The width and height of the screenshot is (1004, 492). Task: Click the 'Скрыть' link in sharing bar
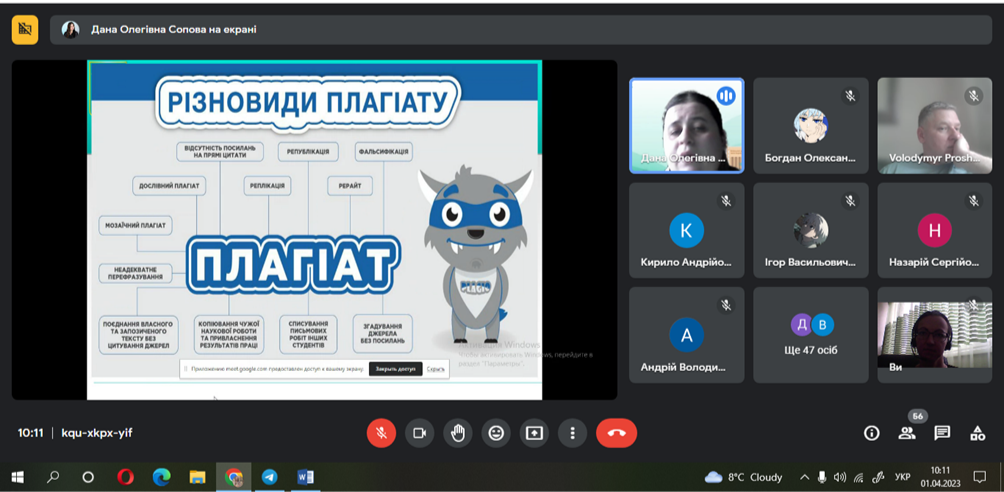click(436, 369)
